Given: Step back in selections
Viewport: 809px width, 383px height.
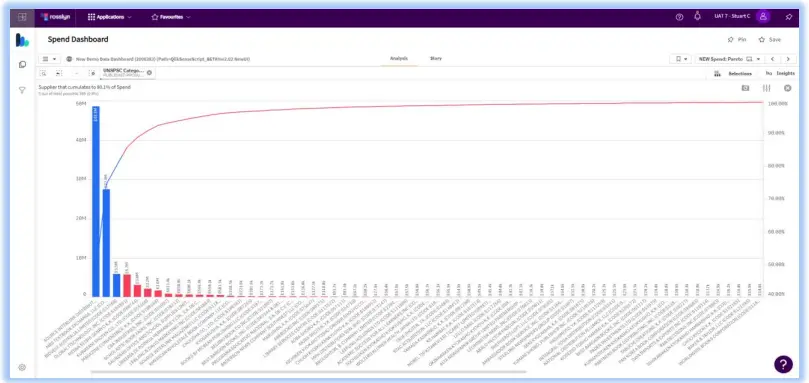Looking at the screenshot, I should [59, 73].
